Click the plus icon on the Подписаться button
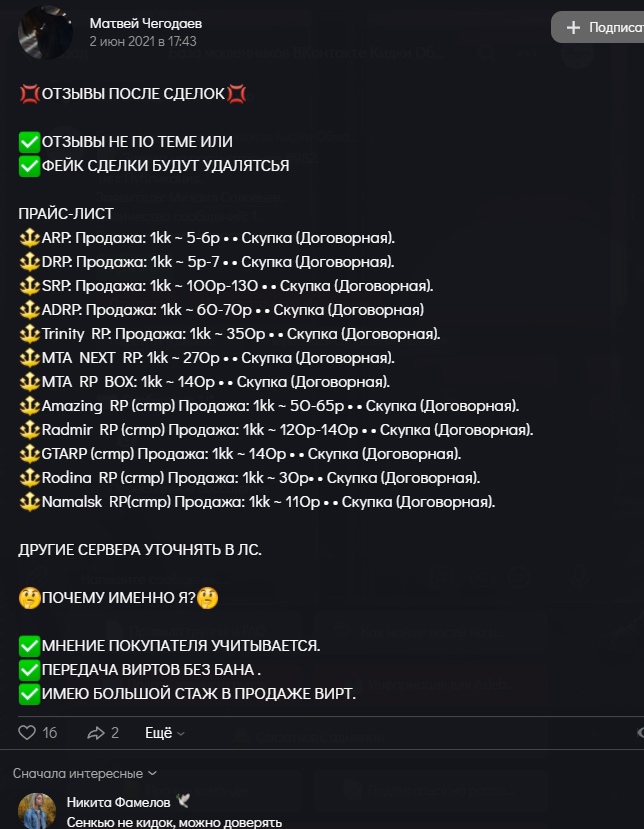 (x=573, y=27)
